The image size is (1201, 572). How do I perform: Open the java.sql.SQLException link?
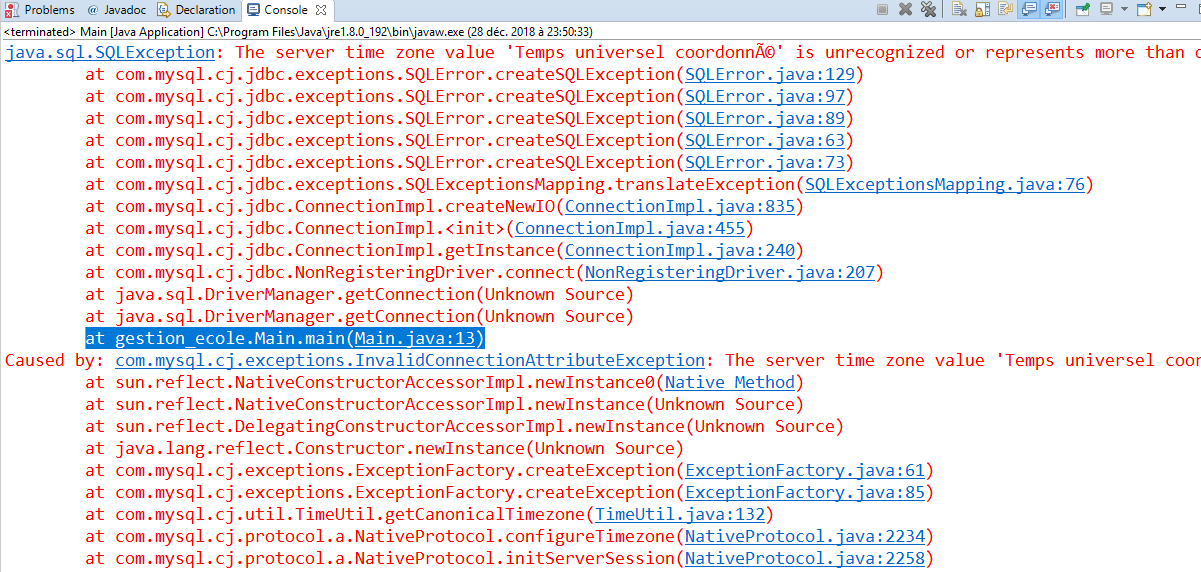pyautogui.click(x=110, y=52)
